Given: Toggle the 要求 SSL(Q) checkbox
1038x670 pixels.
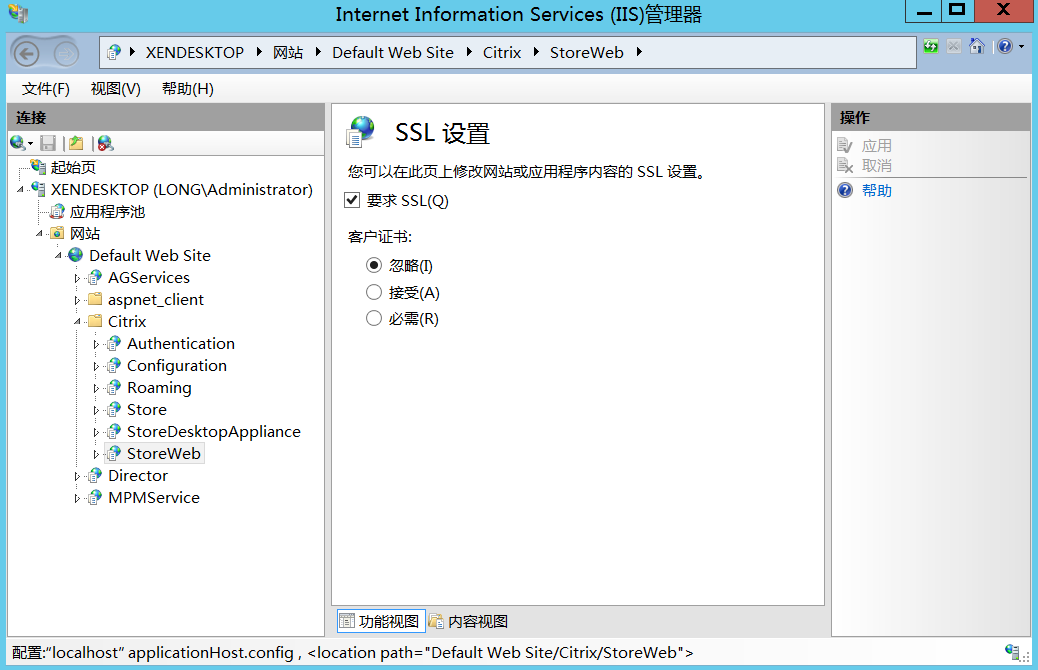Looking at the screenshot, I should pyautogui.click(x=352, y=200).
